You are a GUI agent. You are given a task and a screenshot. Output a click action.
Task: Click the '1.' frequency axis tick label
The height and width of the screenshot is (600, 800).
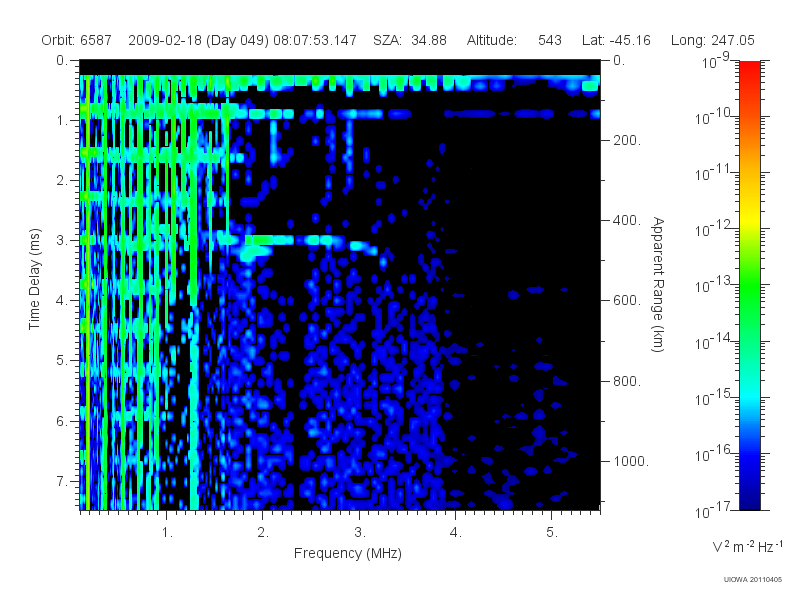[x=167, y=533]
